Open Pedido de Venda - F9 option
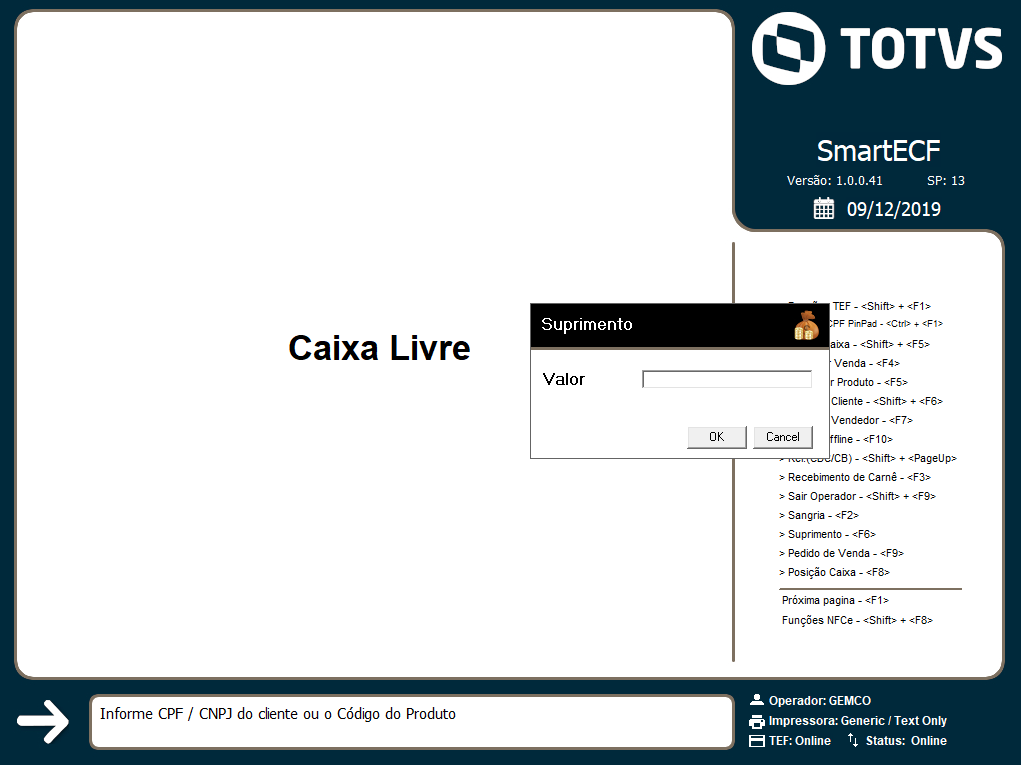The height and width of the screenshot is (765, 1021). click(842, 553)
